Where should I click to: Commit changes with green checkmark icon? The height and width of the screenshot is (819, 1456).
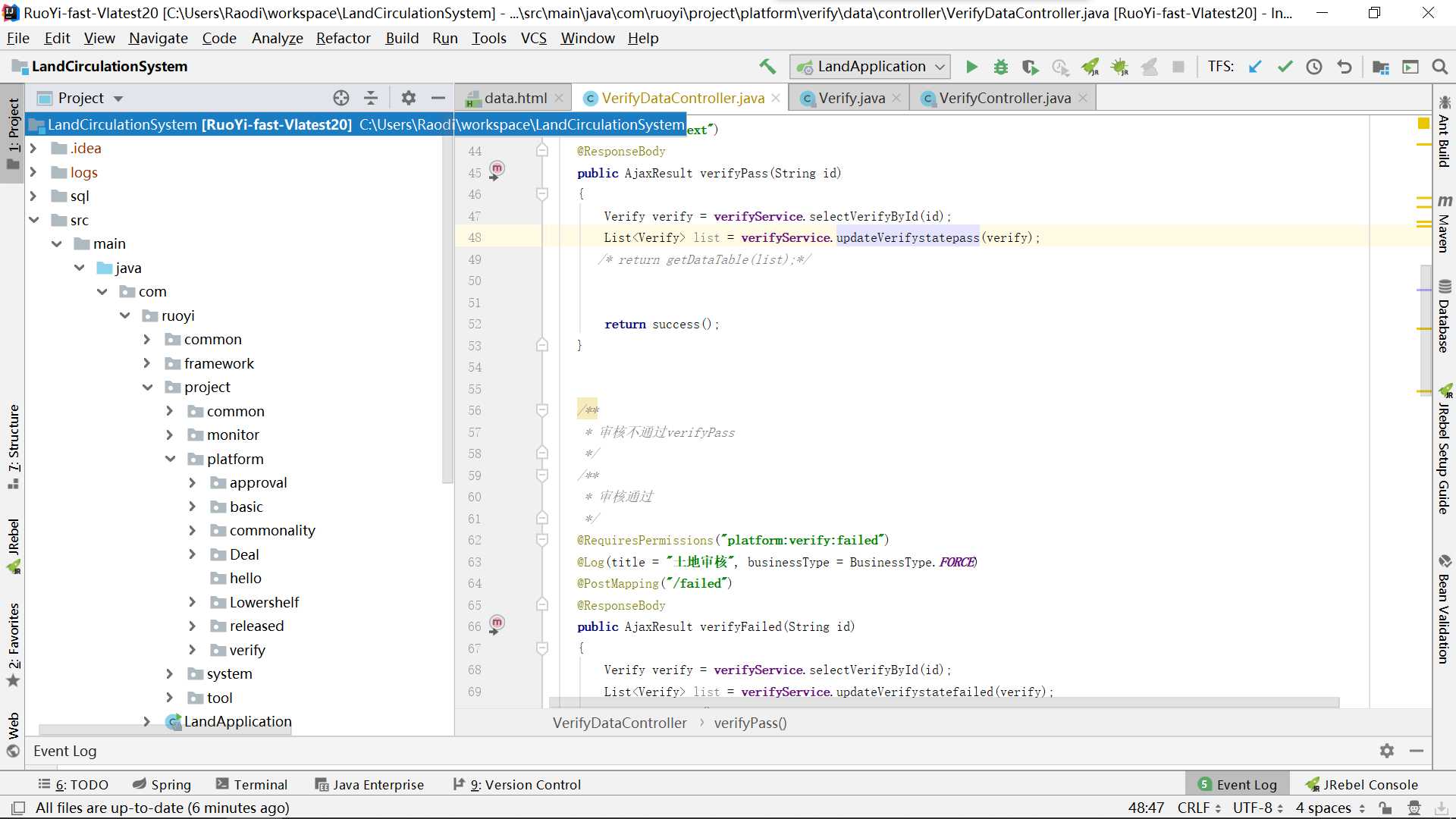point(1285,67)
